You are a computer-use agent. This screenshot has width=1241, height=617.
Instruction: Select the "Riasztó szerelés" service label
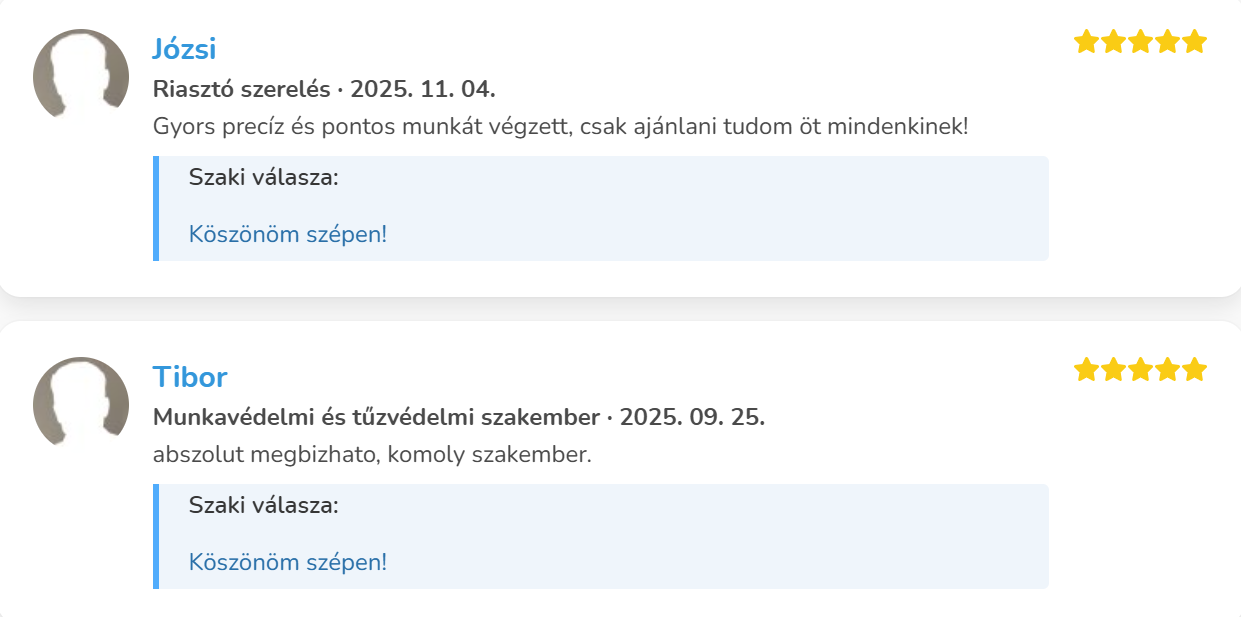tap(241, 89)
